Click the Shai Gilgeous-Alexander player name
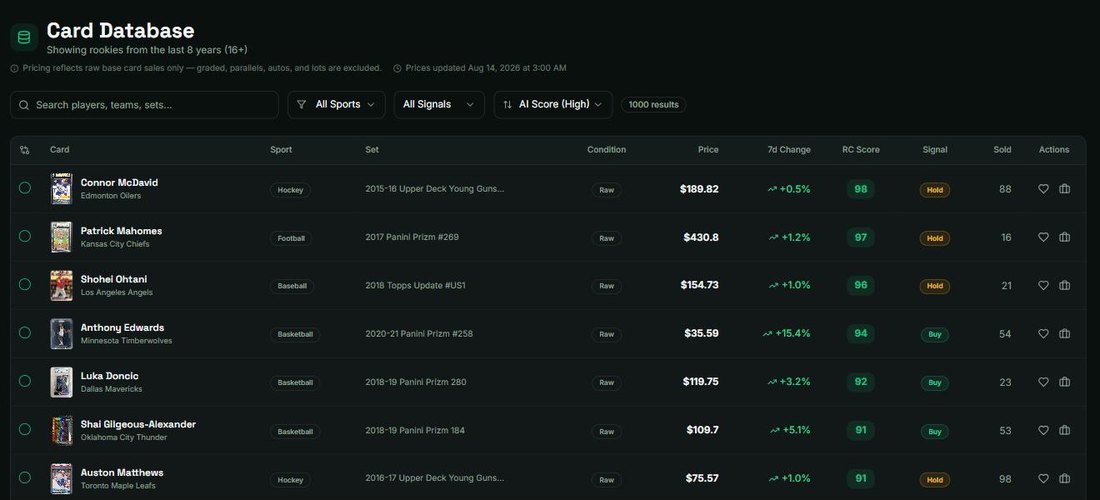Screen dimensions: 1100x500 point(138,424)
